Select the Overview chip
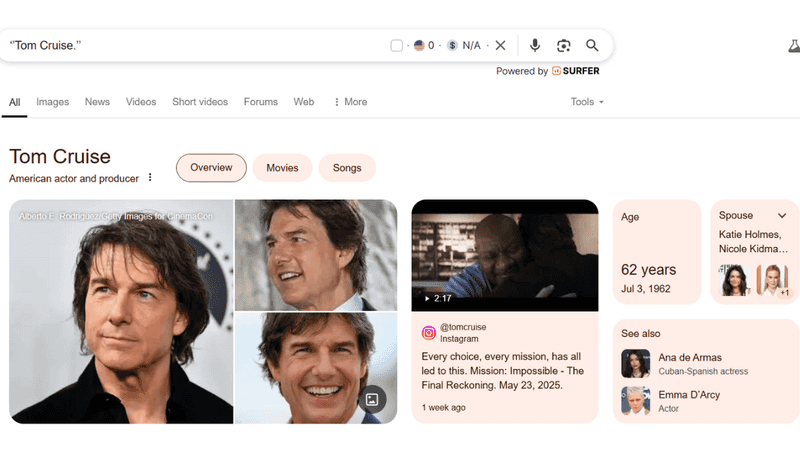 211,168
